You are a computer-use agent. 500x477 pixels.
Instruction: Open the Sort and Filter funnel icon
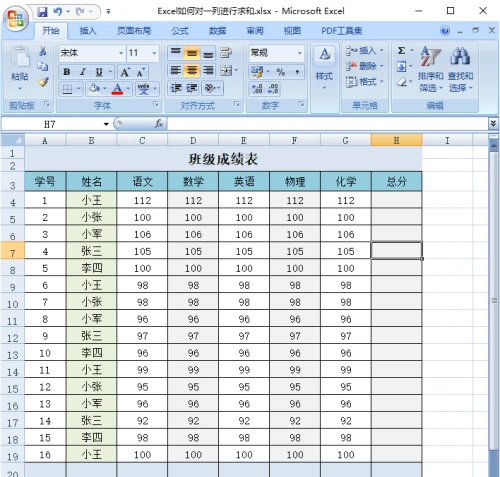(430, 57)
